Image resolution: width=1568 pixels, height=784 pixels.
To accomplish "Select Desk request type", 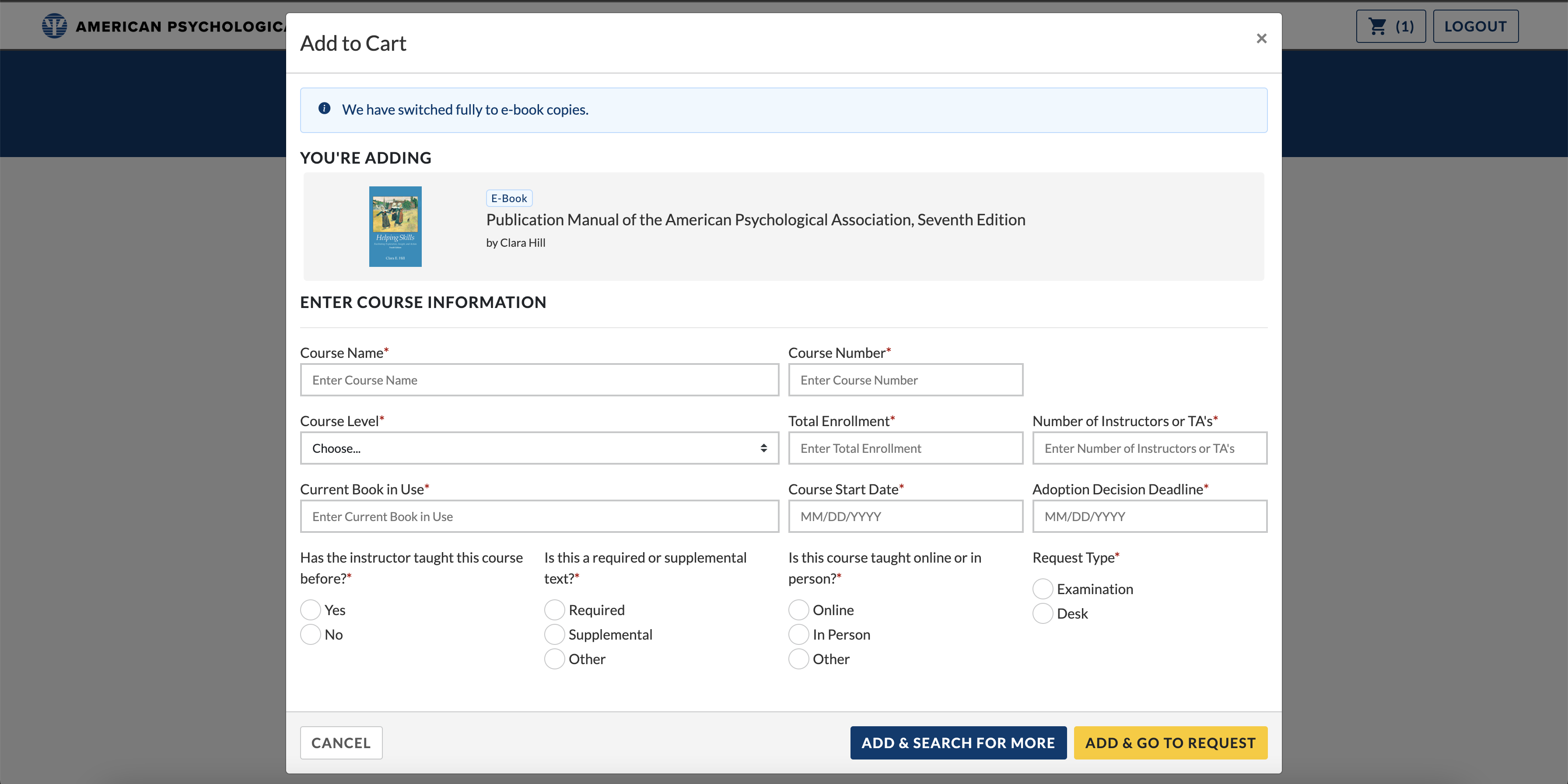I will pyautogui.click(x=1043, y=613).
